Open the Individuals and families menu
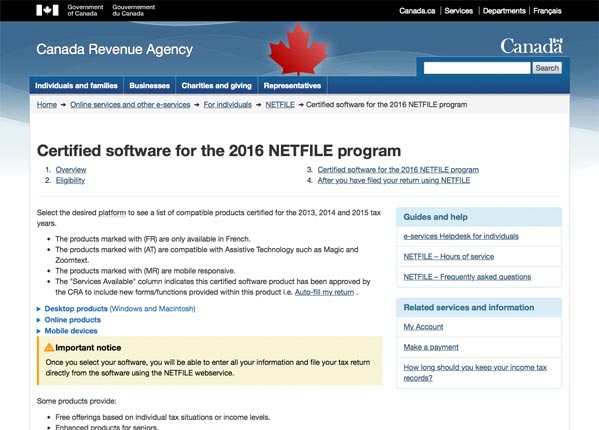The width and height of the screenshot is (599, 430). point(76,86)
